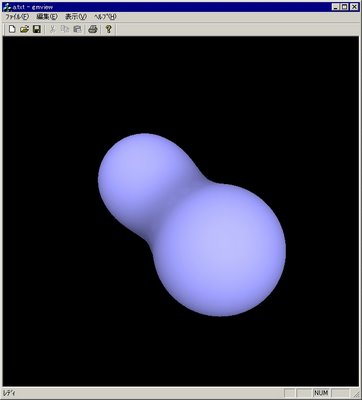This screenshot has height=400, width=362.
Task: Click the gmview application icon in the title bar
Action: point(7,7)
